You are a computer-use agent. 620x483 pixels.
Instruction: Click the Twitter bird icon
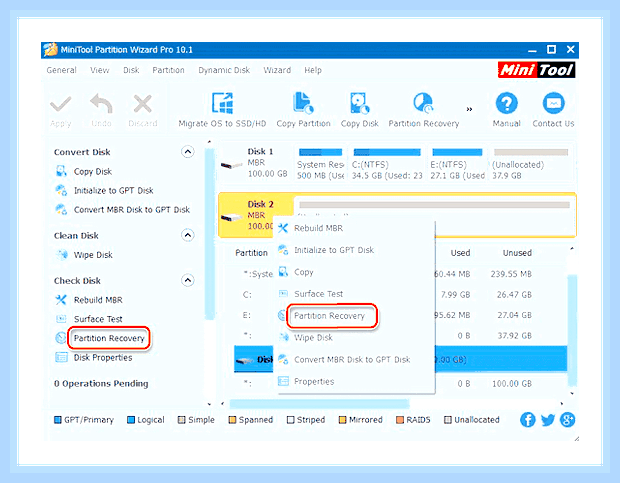548,420
